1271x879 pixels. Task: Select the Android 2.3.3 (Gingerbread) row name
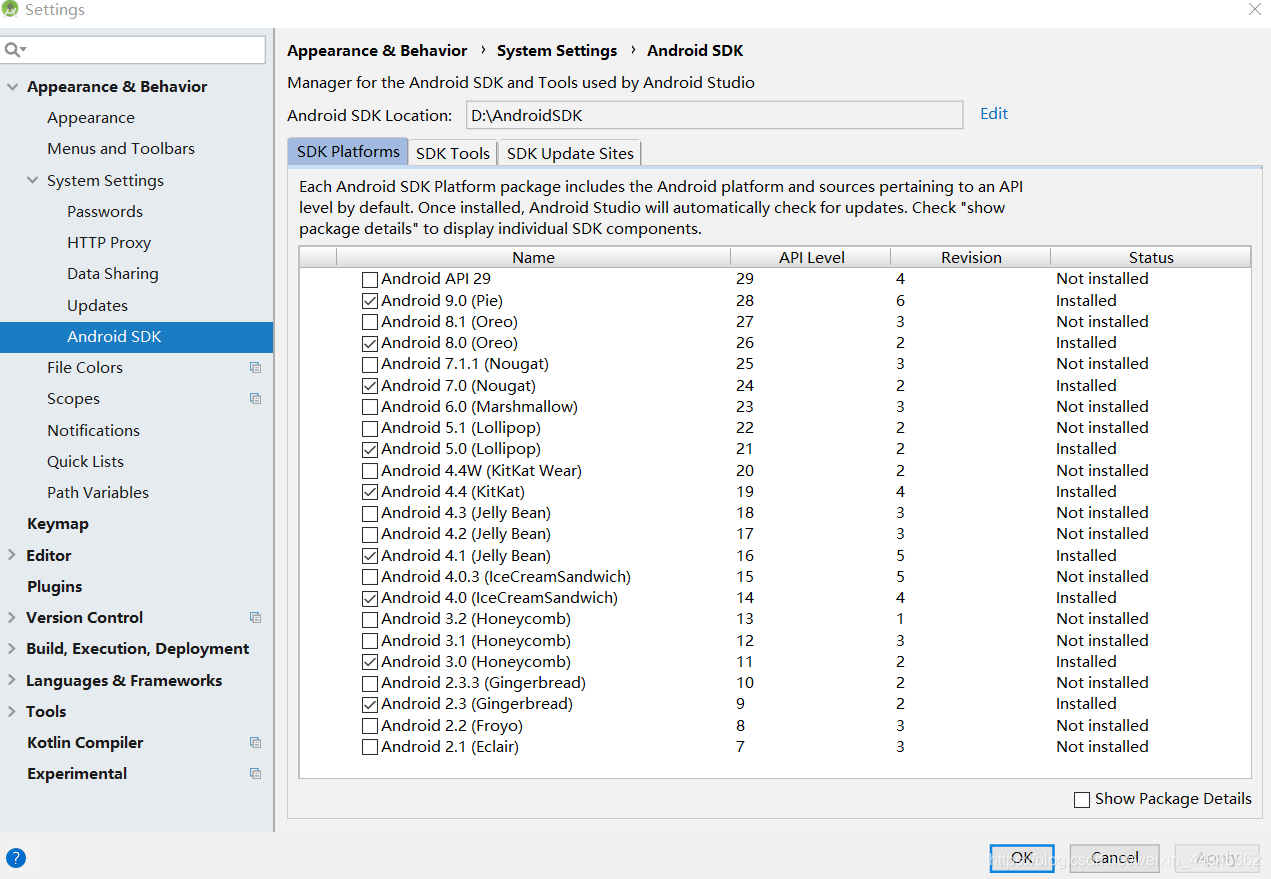[x=483, y=683]
